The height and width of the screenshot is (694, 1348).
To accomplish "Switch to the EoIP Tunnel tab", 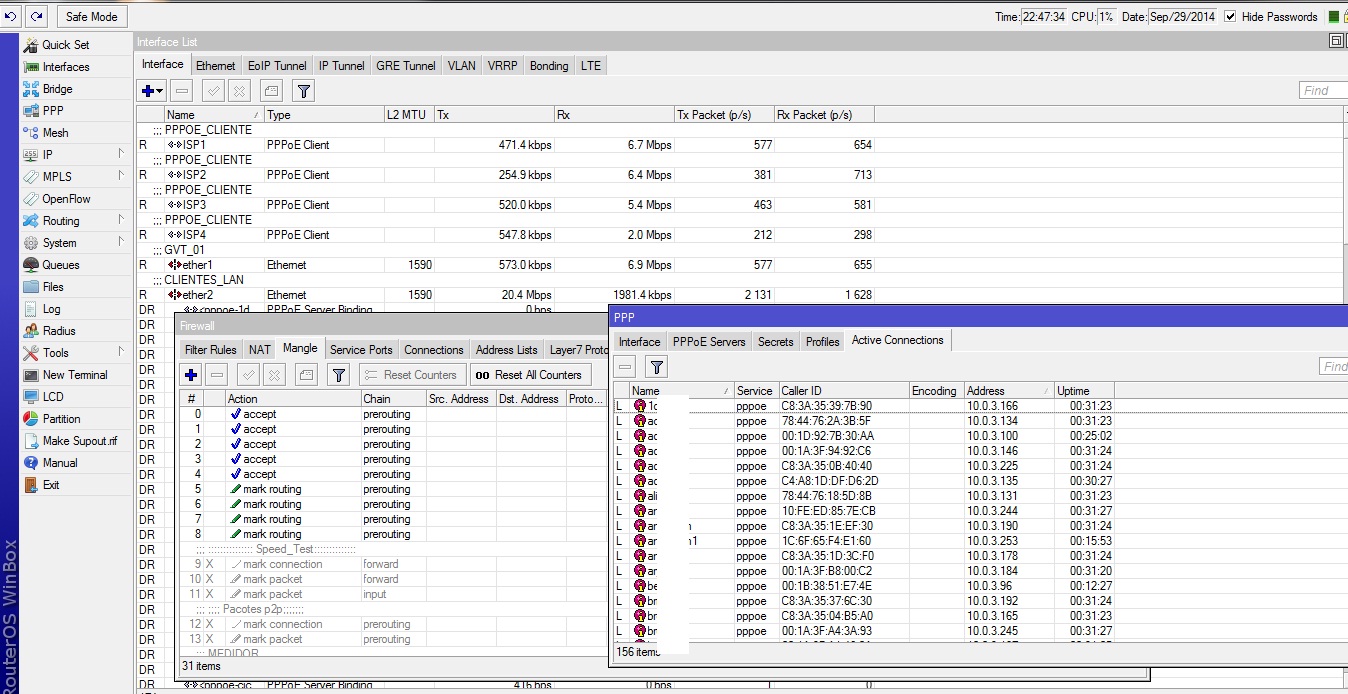I will [x=277, y=66].
